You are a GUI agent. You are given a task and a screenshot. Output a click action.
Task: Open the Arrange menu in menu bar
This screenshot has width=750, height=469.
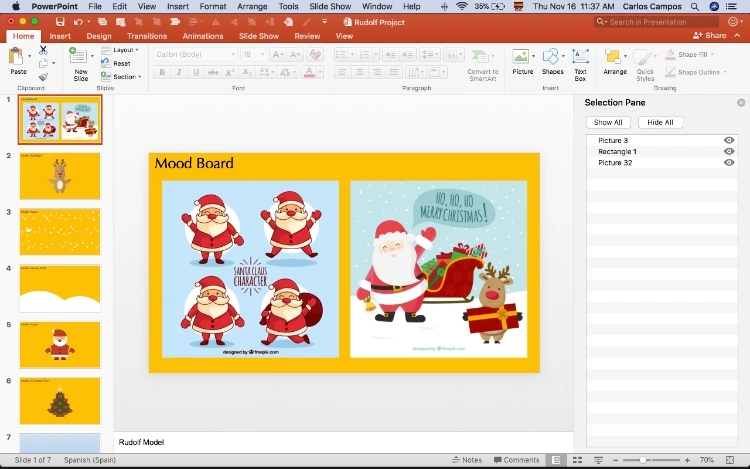click(252, 6)
